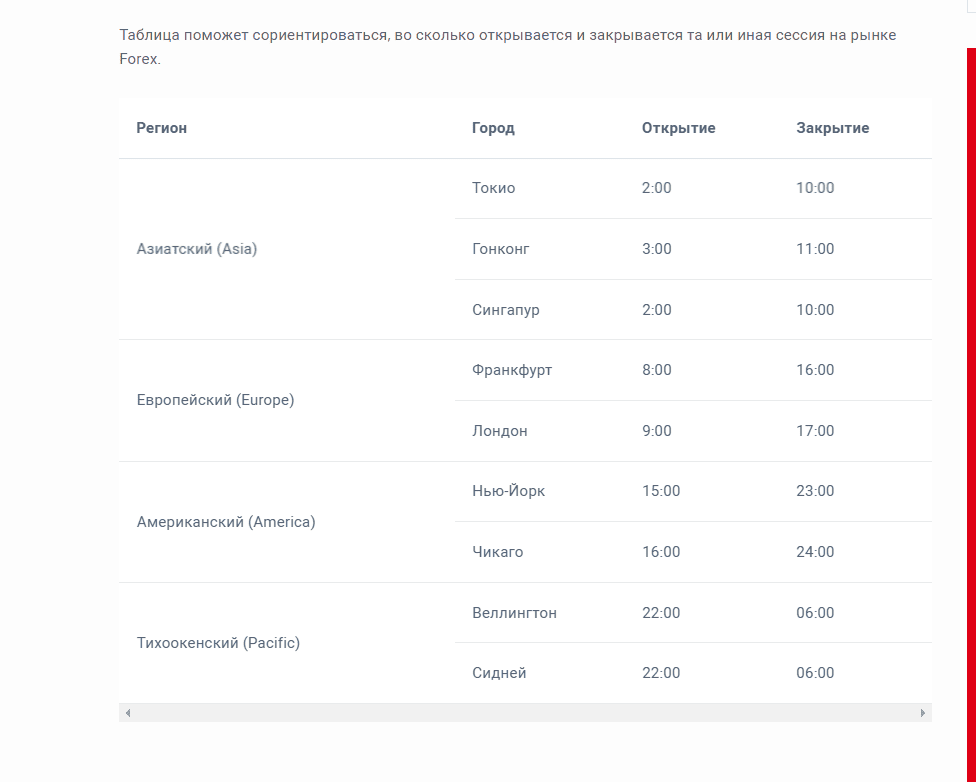Click the table's horizontal scrollbar track
The width and height of the screenshot is (976, 782).
(x=525, y=713)
